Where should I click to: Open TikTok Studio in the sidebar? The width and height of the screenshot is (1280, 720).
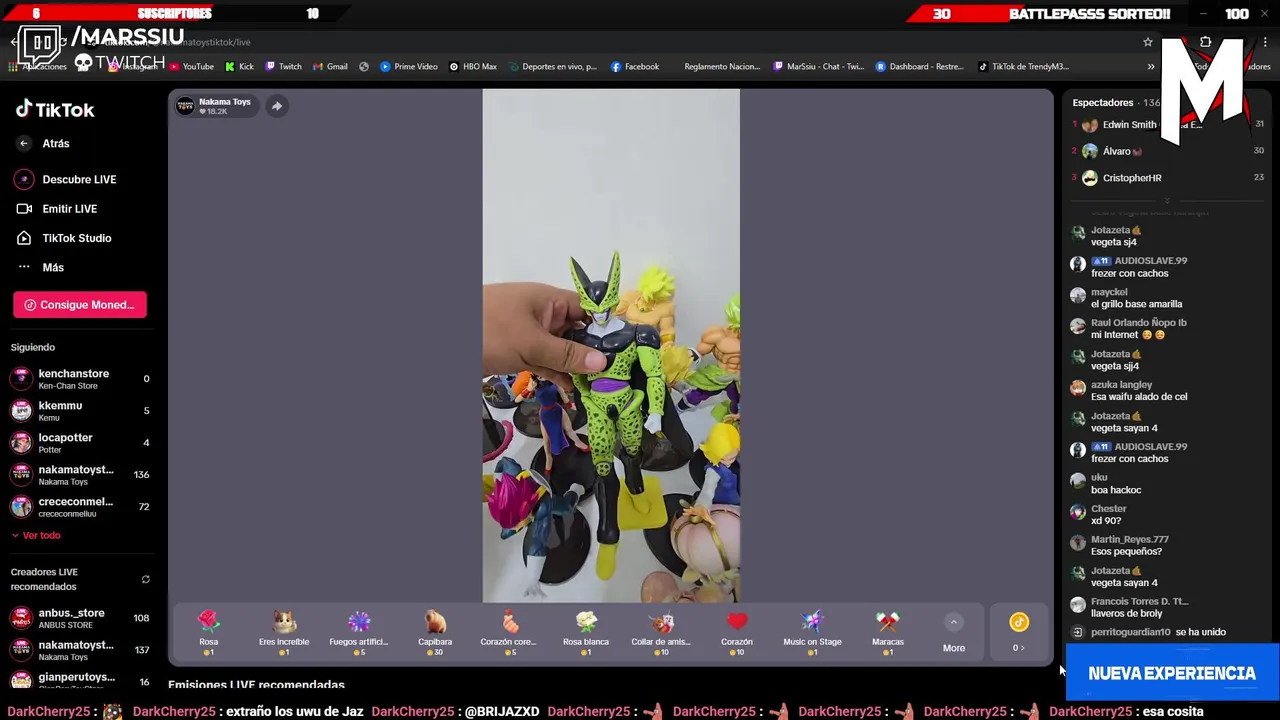pyautogui.click(x=64, y=238)
